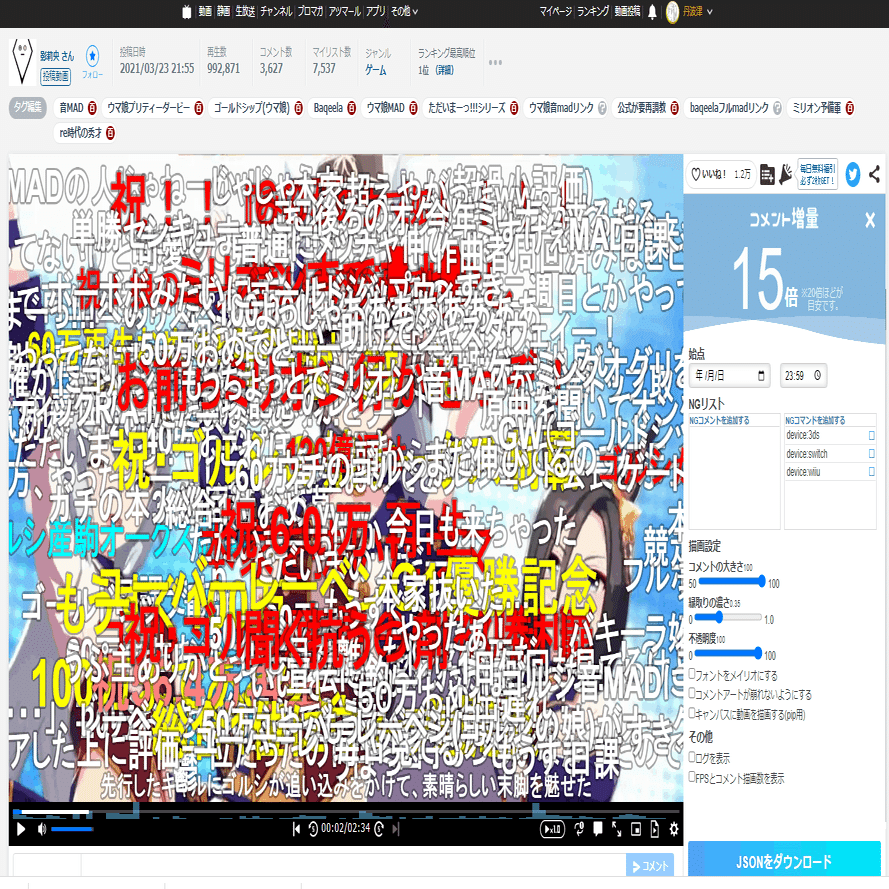Enable キャンバスに動画を描画する checkbox
This screenshot has height=889, width=889.
pos(692,713)
